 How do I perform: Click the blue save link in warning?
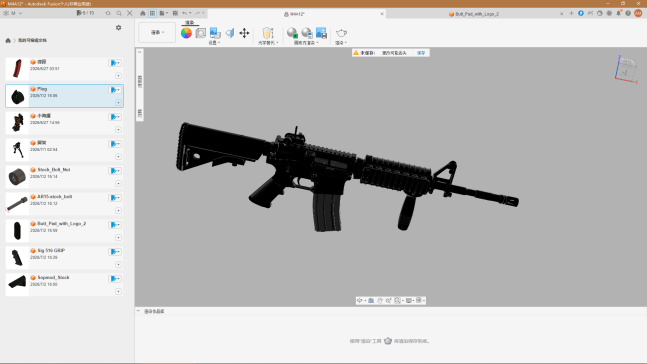click(x=421, y=53)
